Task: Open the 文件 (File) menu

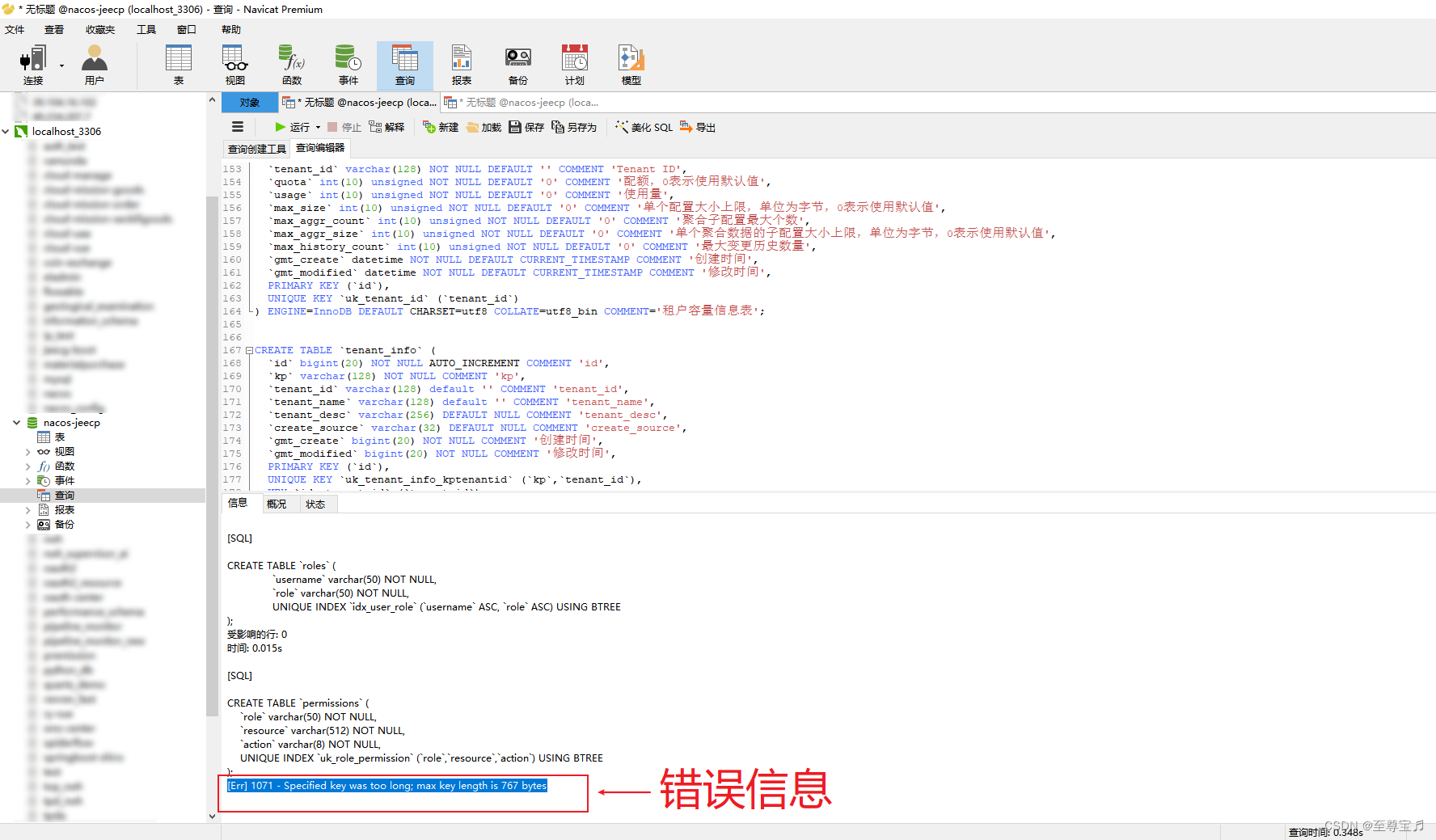Action: 15,30
